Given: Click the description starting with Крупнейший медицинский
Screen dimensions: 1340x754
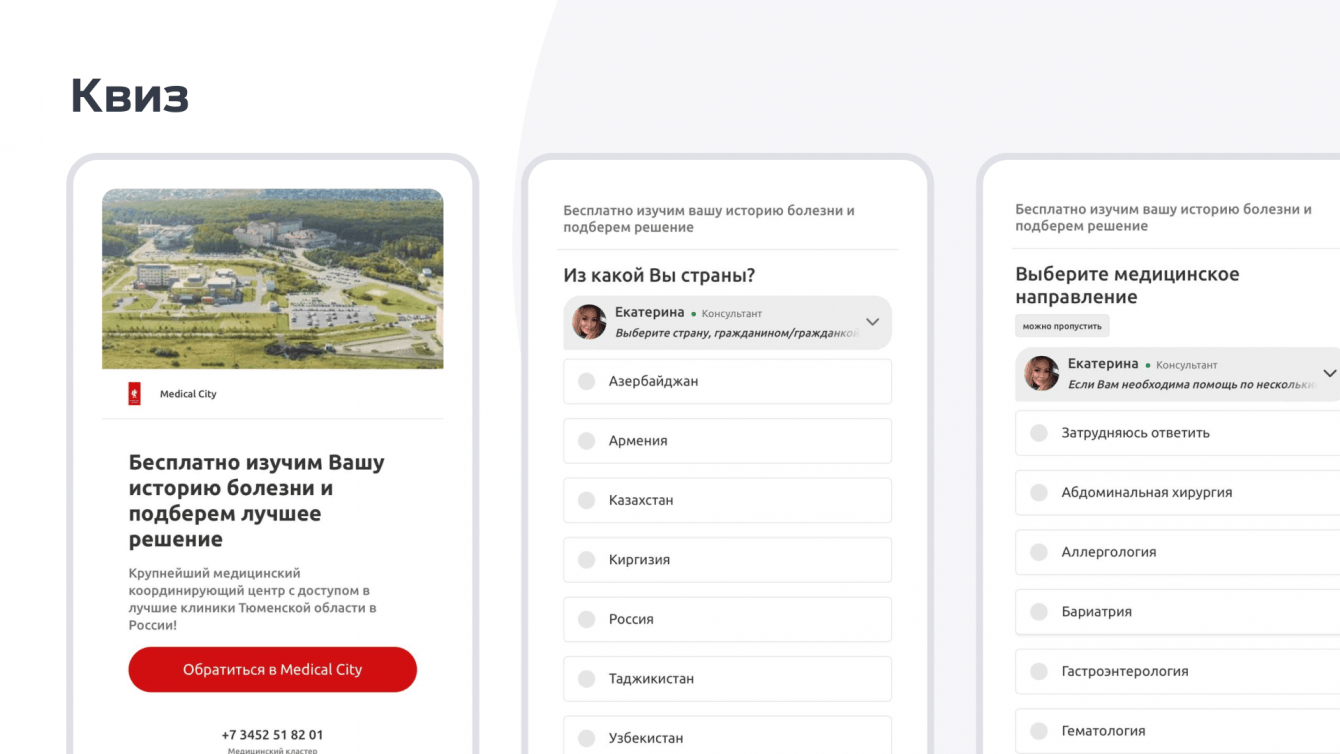Looking at the screenshot, I should pyautogui.click(x=253, y=599).
